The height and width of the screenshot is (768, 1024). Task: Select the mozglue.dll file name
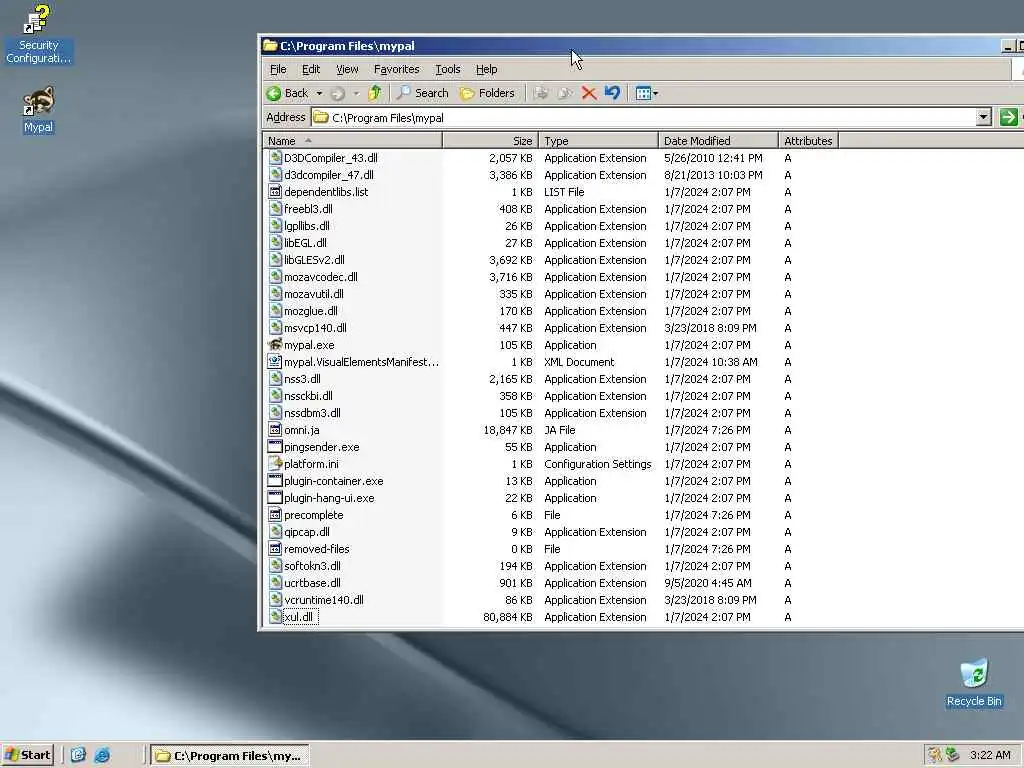pyautogui.click(x=311, y=311)
